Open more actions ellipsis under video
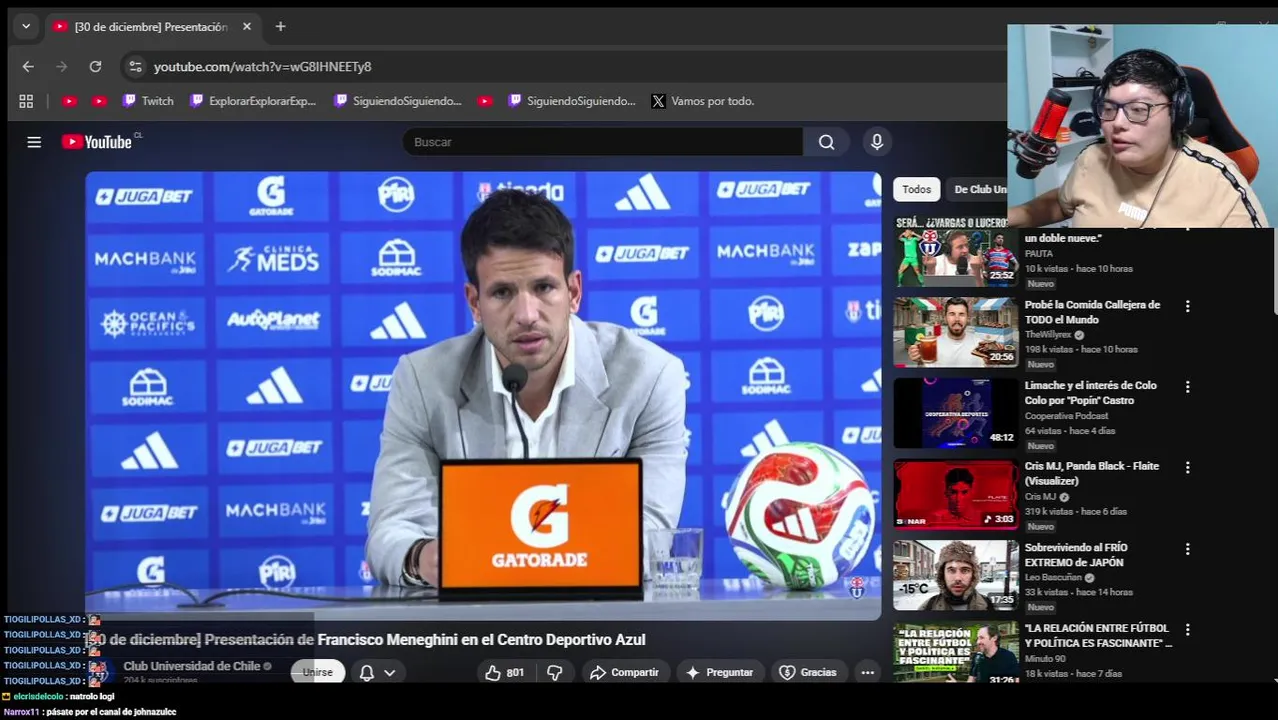The image size is (1278, 720). tap(868, 673)
